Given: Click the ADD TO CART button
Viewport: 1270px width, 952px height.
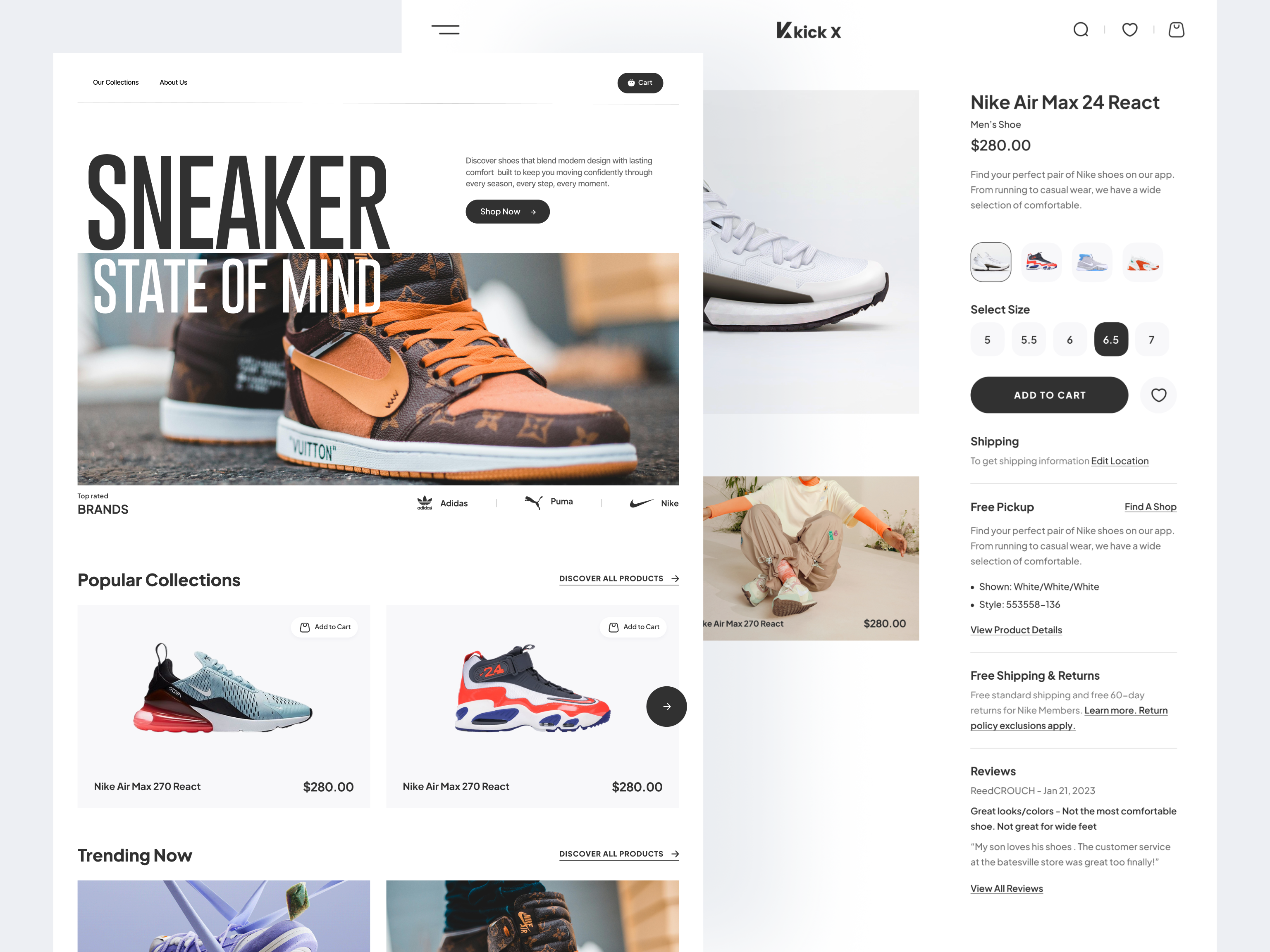Looking at the screenshot, I should [1049, 395].
